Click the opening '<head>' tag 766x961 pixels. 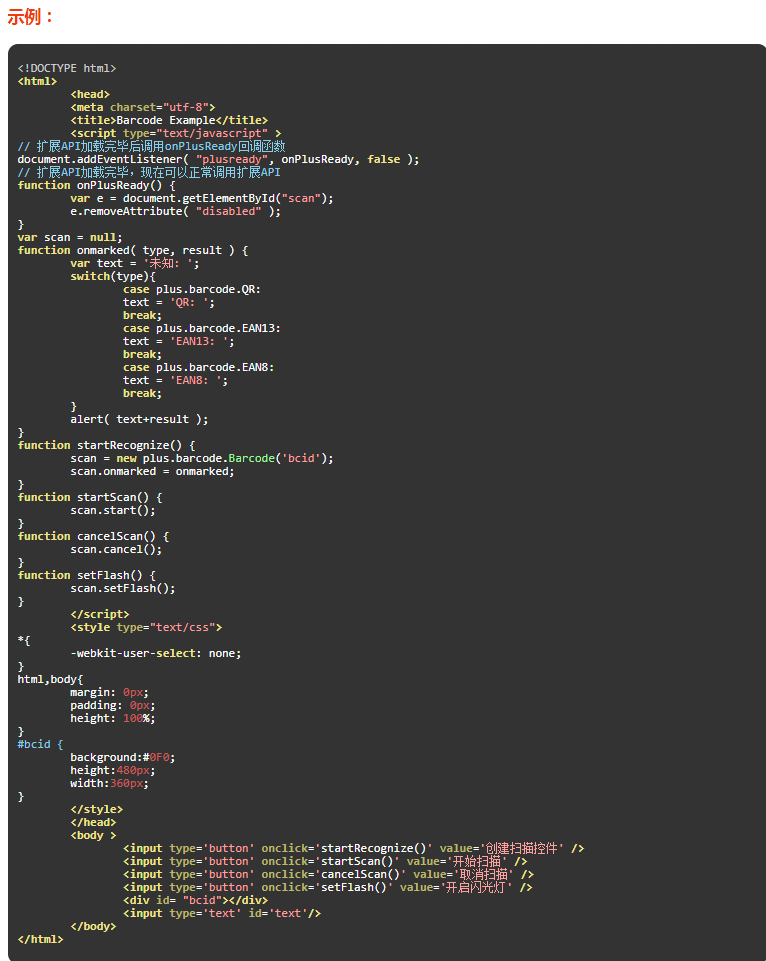tap(90, 94)
